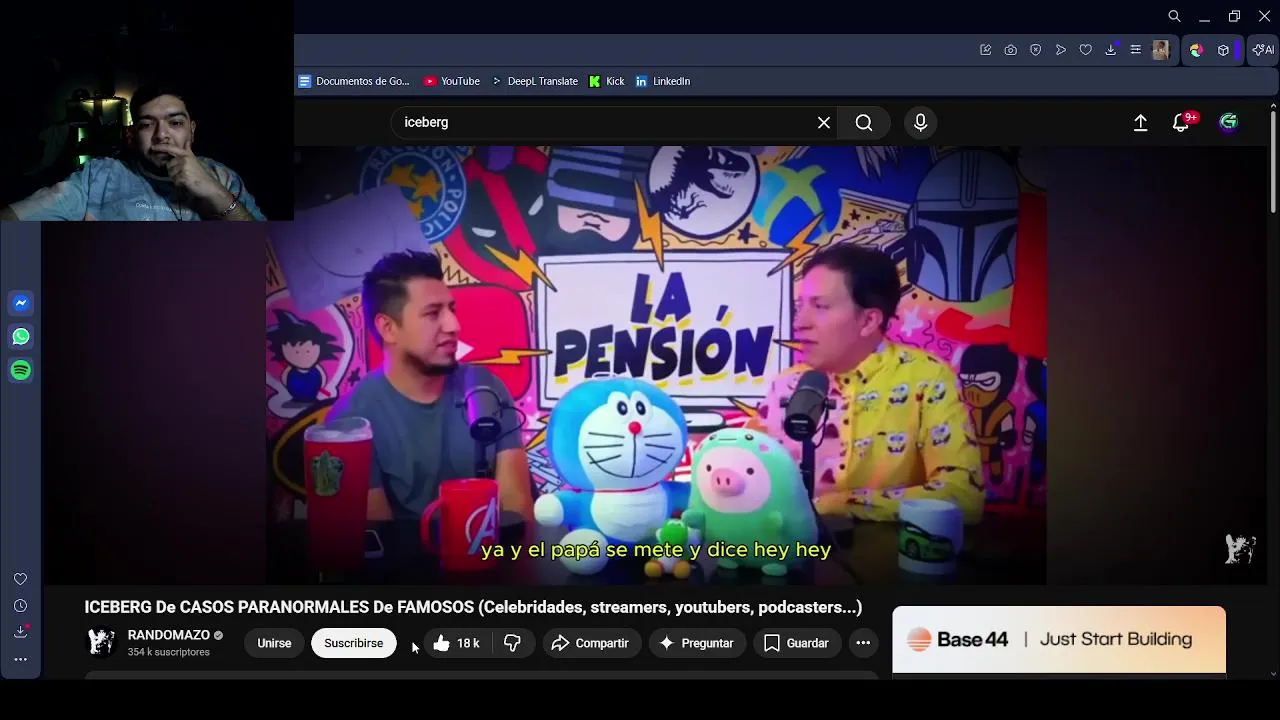
Task: Open the LinkedIn bookmark
Action: (x=663, y=81)
